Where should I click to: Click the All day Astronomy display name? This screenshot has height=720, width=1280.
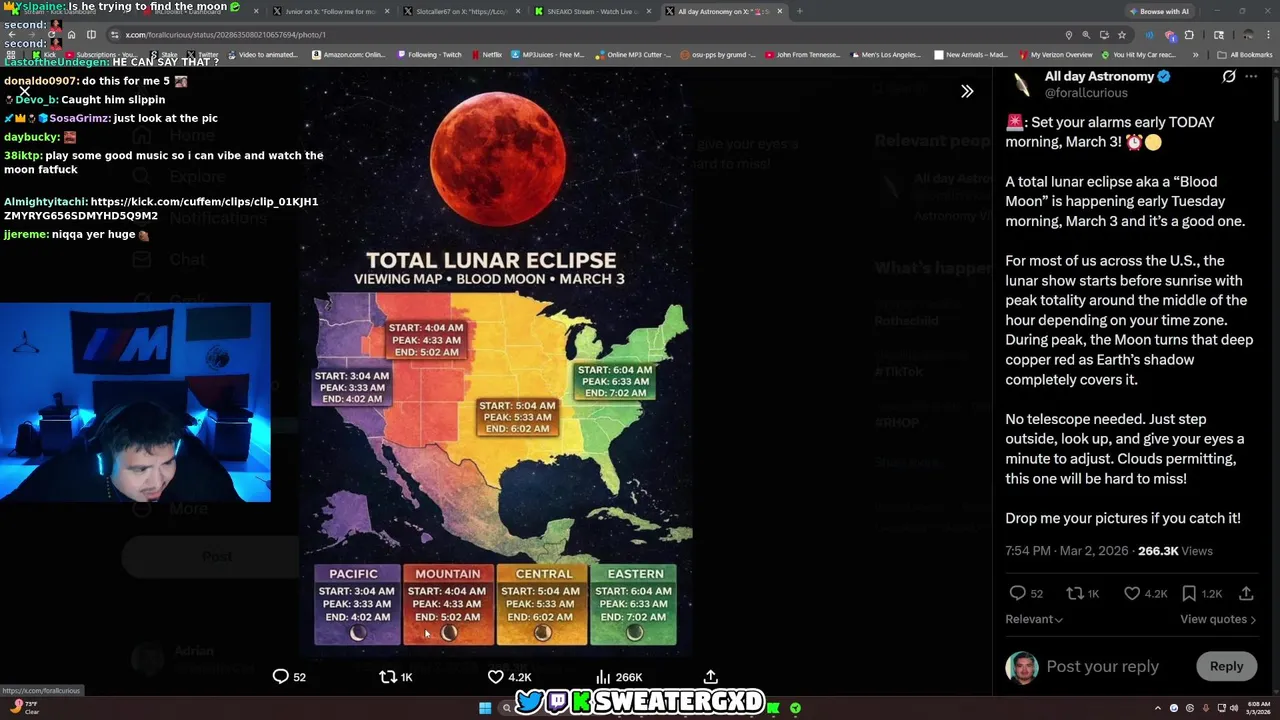point(1099,76)
